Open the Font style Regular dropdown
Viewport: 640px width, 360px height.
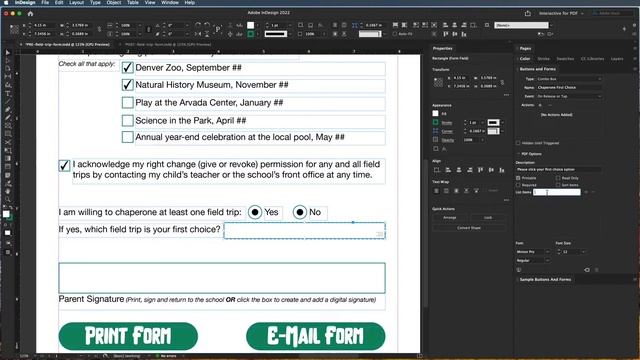[533, 260]
